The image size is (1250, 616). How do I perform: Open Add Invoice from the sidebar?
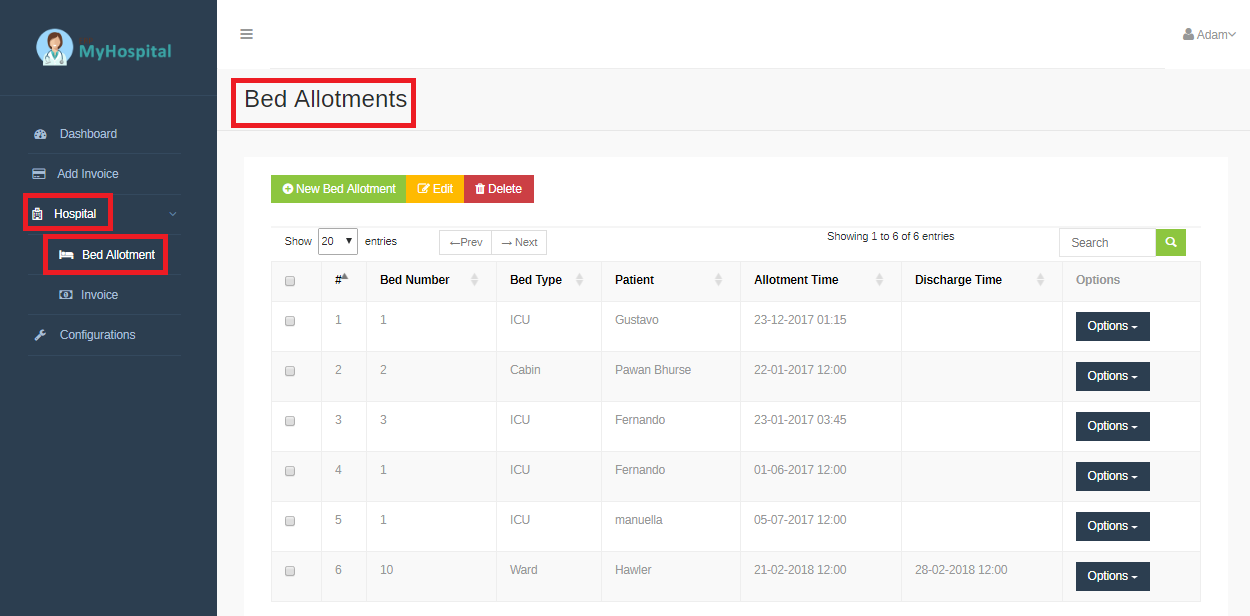coord(88,174)
